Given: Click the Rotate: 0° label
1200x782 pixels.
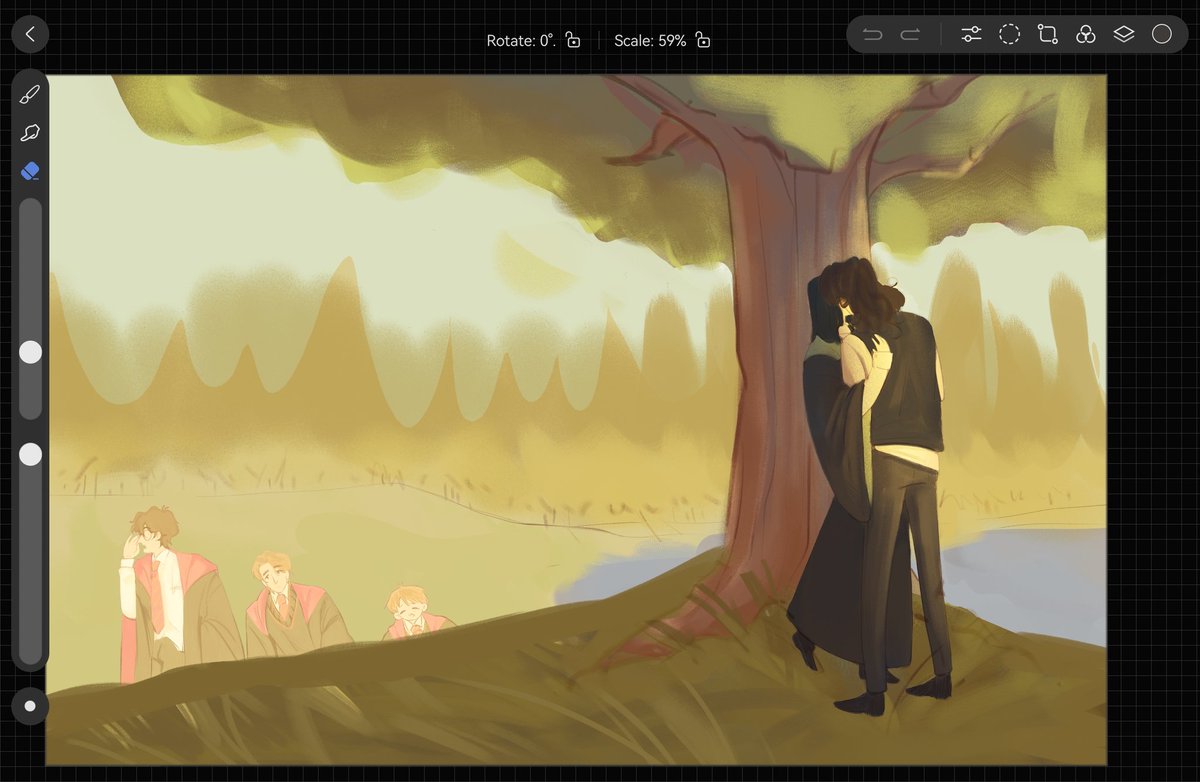Looking at the screenshot, I should (x=521, y=41).
